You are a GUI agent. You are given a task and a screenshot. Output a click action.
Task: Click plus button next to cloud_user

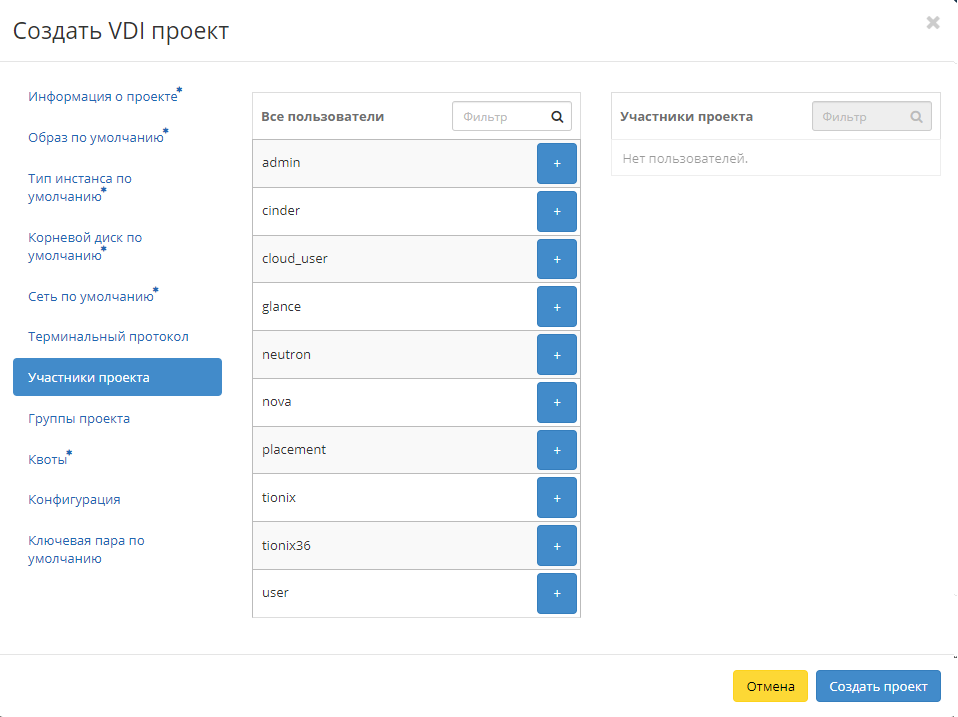tap(556, 259)
